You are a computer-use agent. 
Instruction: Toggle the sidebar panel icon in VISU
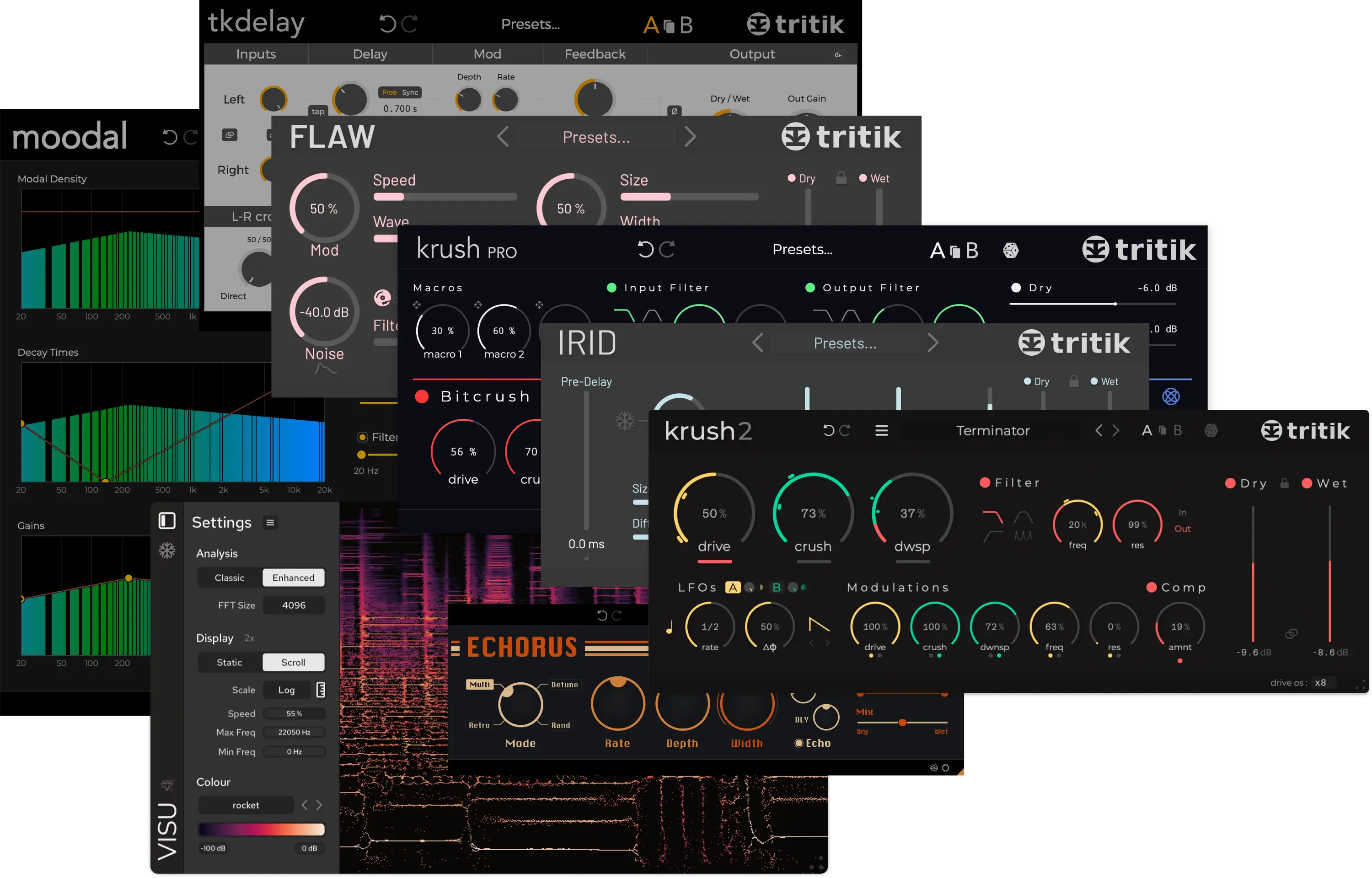[167, 520]
